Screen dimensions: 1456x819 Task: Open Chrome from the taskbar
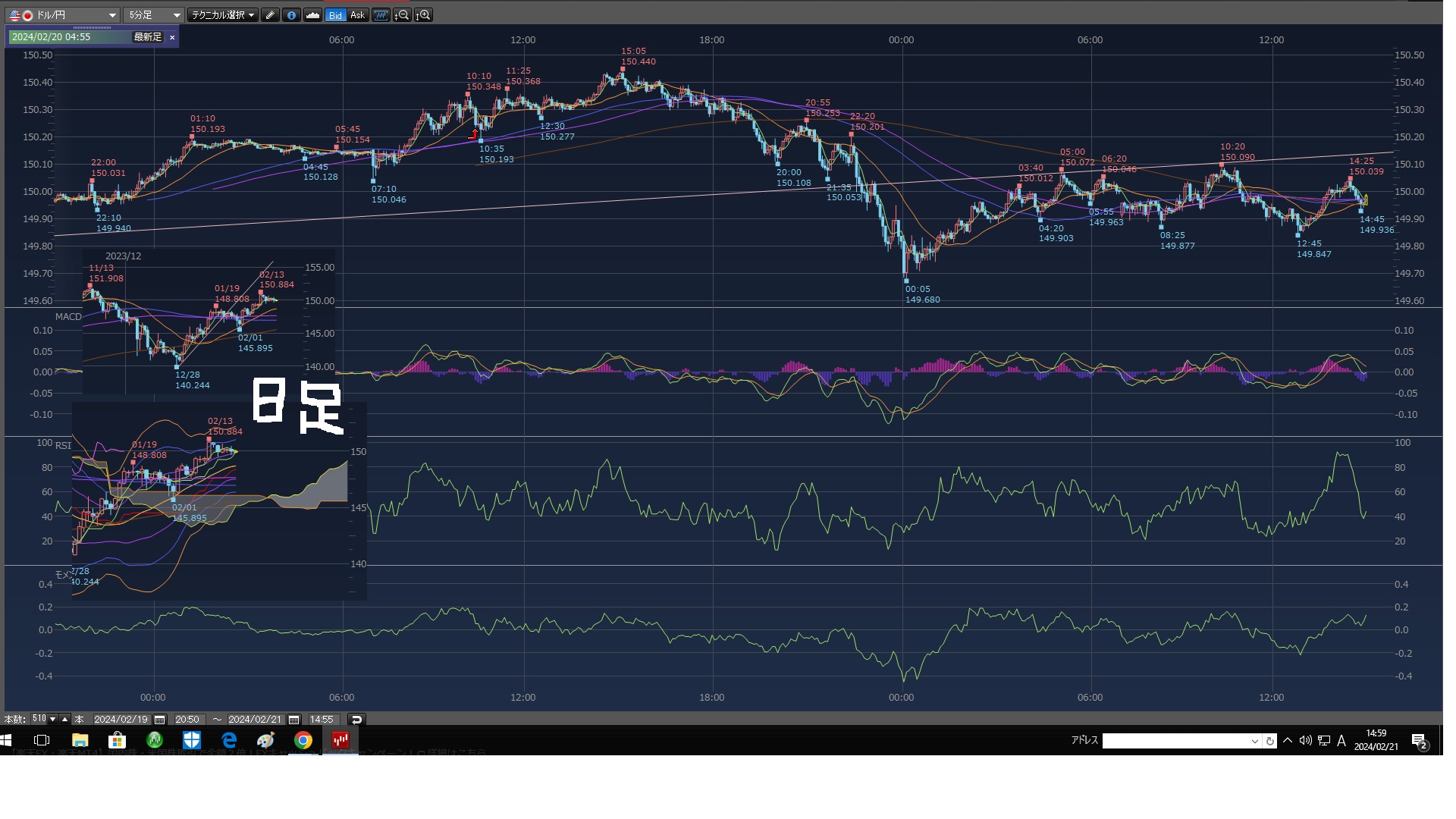click(x=303, y=740)
